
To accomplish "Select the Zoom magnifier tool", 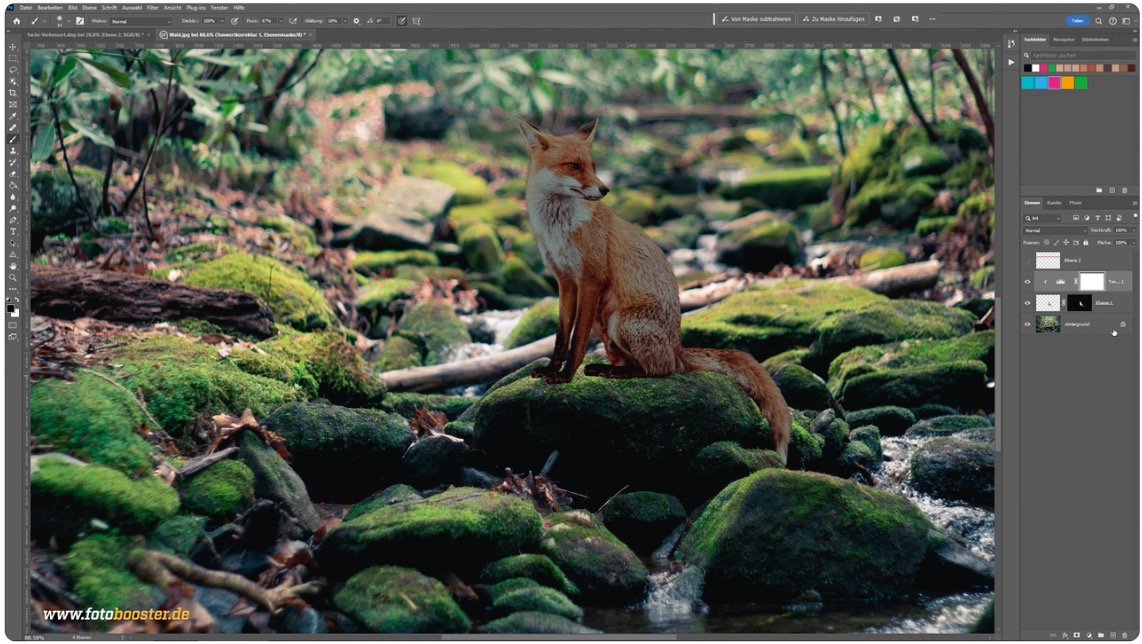I will point(13,278).
